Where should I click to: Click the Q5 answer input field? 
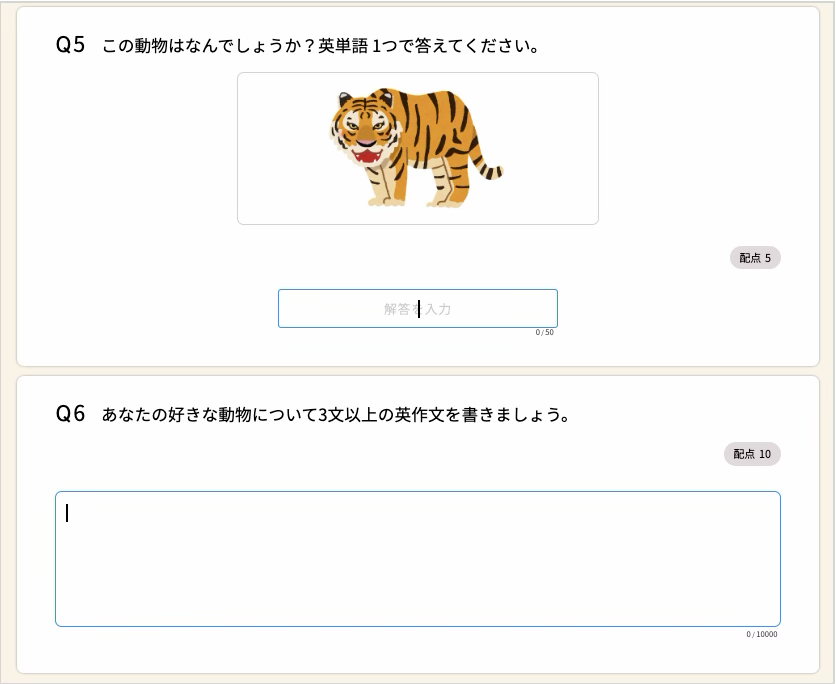pos(417,308)
